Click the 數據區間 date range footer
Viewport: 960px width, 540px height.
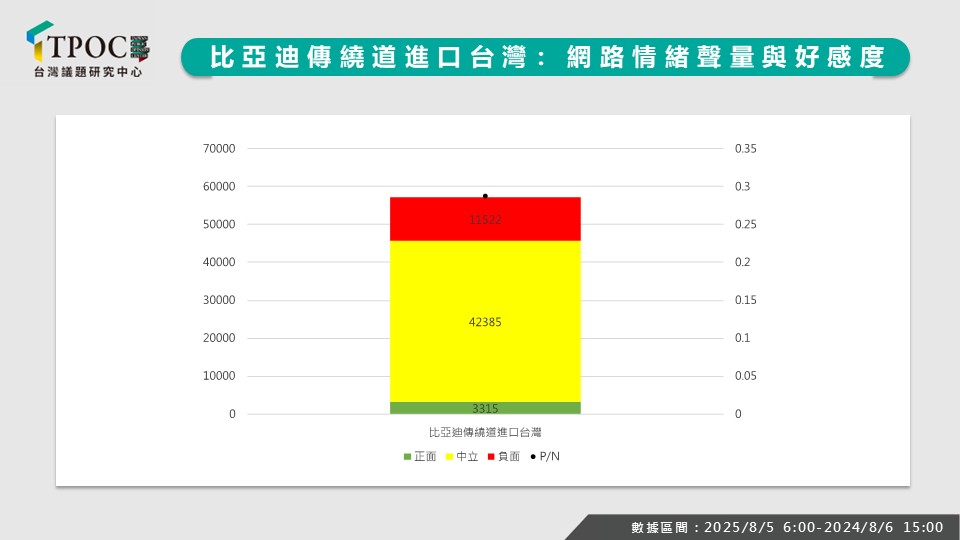(x=786, y=527)
